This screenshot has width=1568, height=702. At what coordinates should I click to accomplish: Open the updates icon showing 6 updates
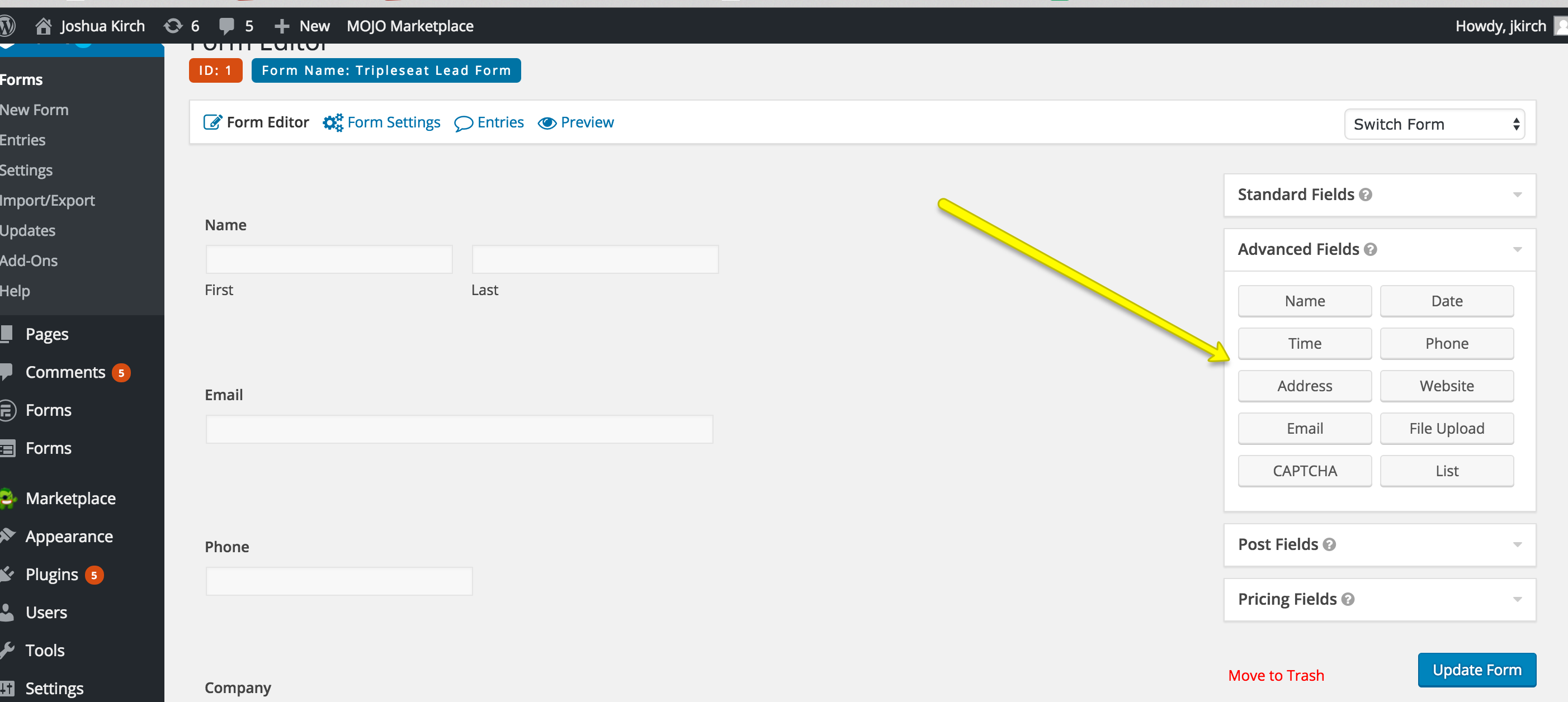[x=172, y=26]
